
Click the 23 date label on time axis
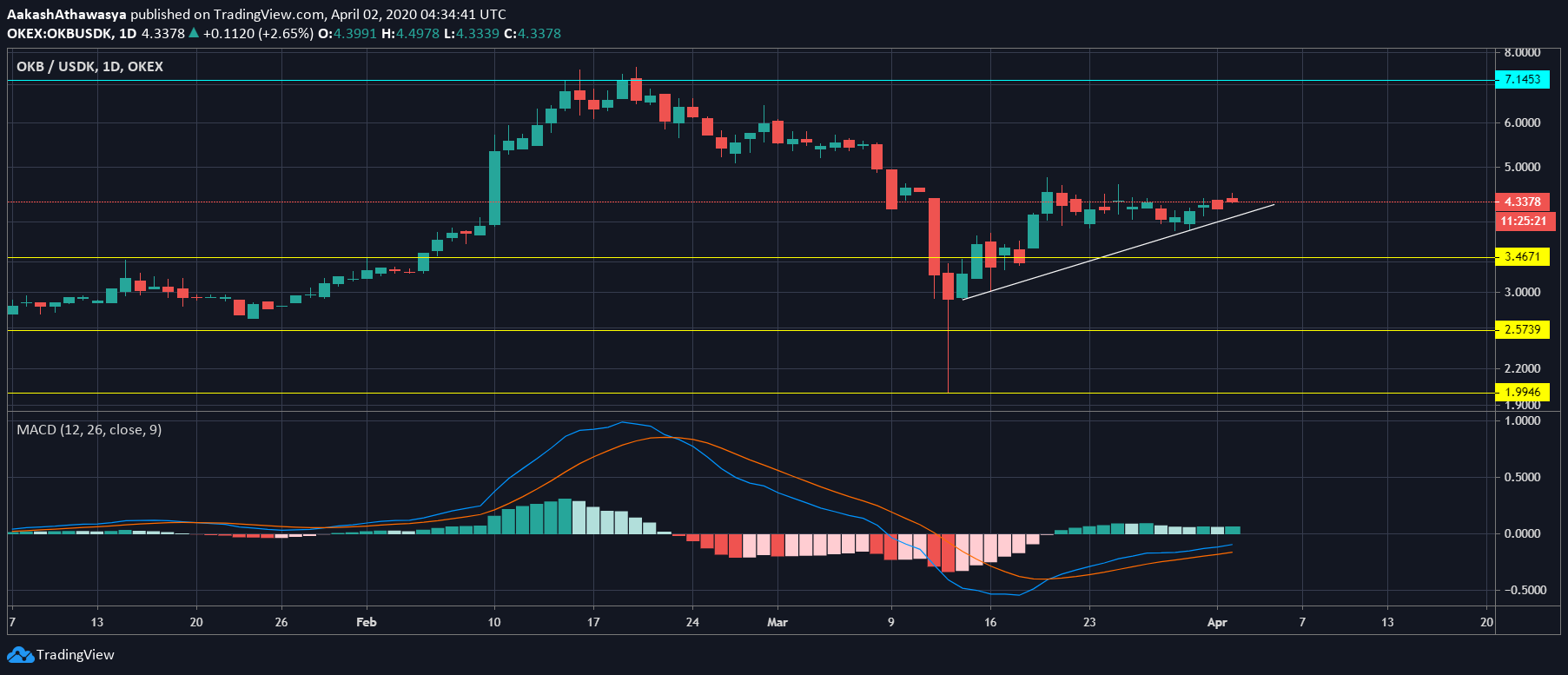pos(1089,622)
